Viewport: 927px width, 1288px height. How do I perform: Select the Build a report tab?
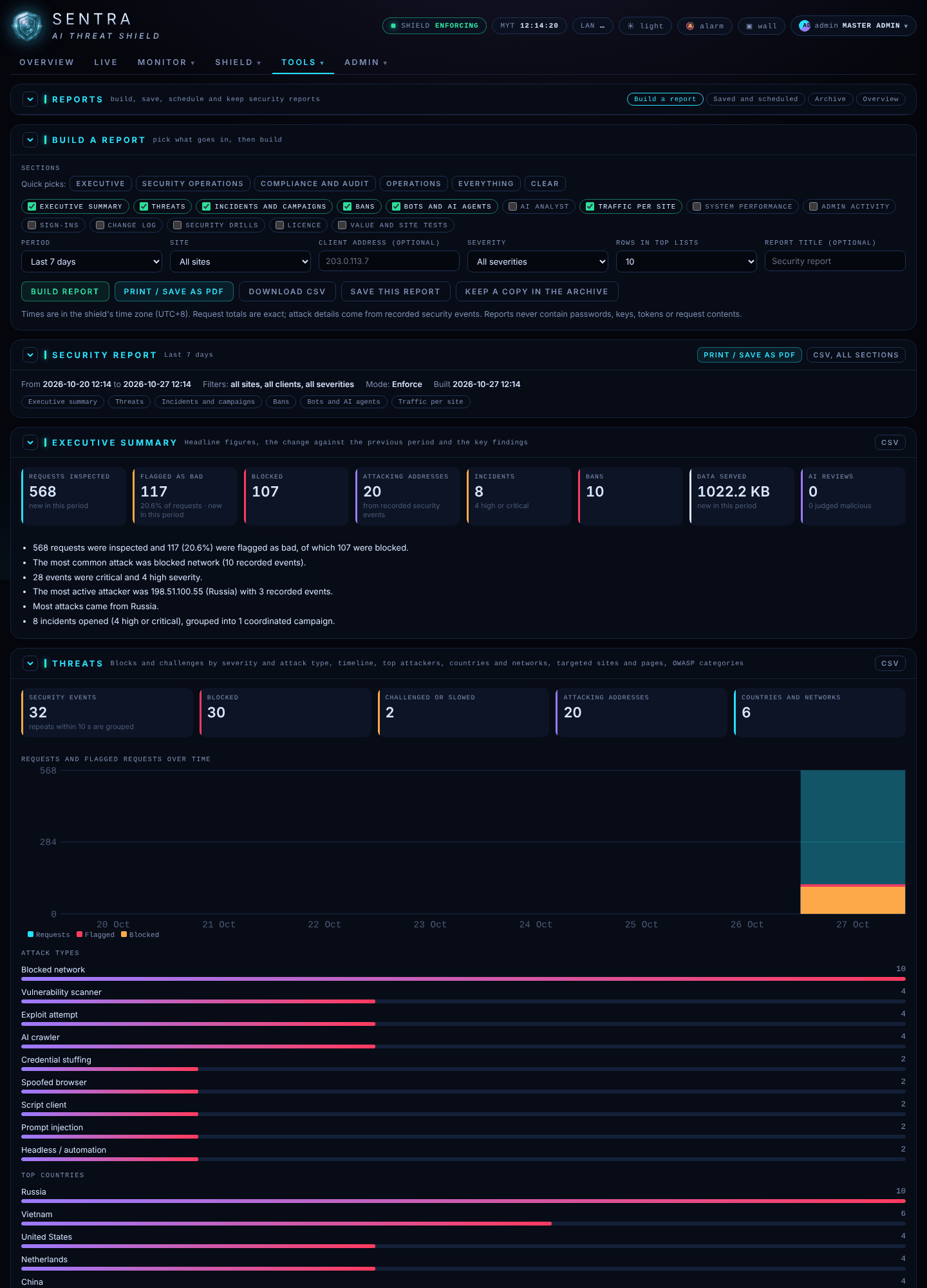[x=665, y=99]
